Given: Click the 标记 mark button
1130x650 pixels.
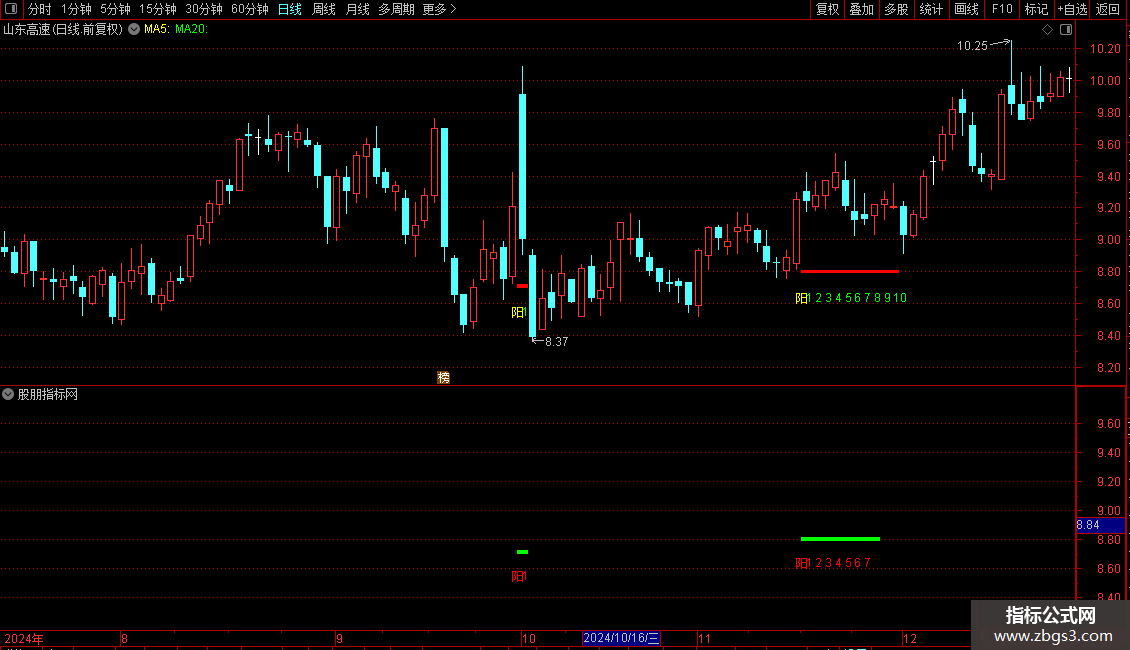Looking at the screenshot, I should 1036,9.
